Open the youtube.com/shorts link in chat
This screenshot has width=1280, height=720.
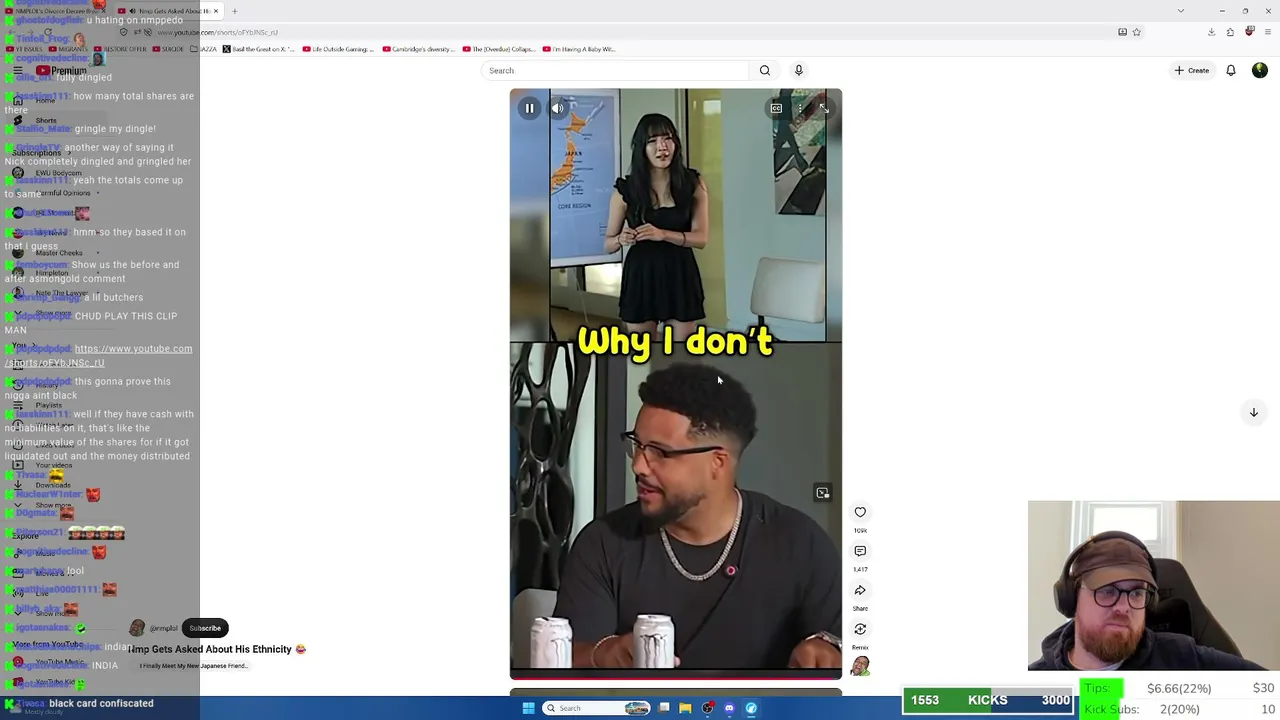(x=98, y=355)
